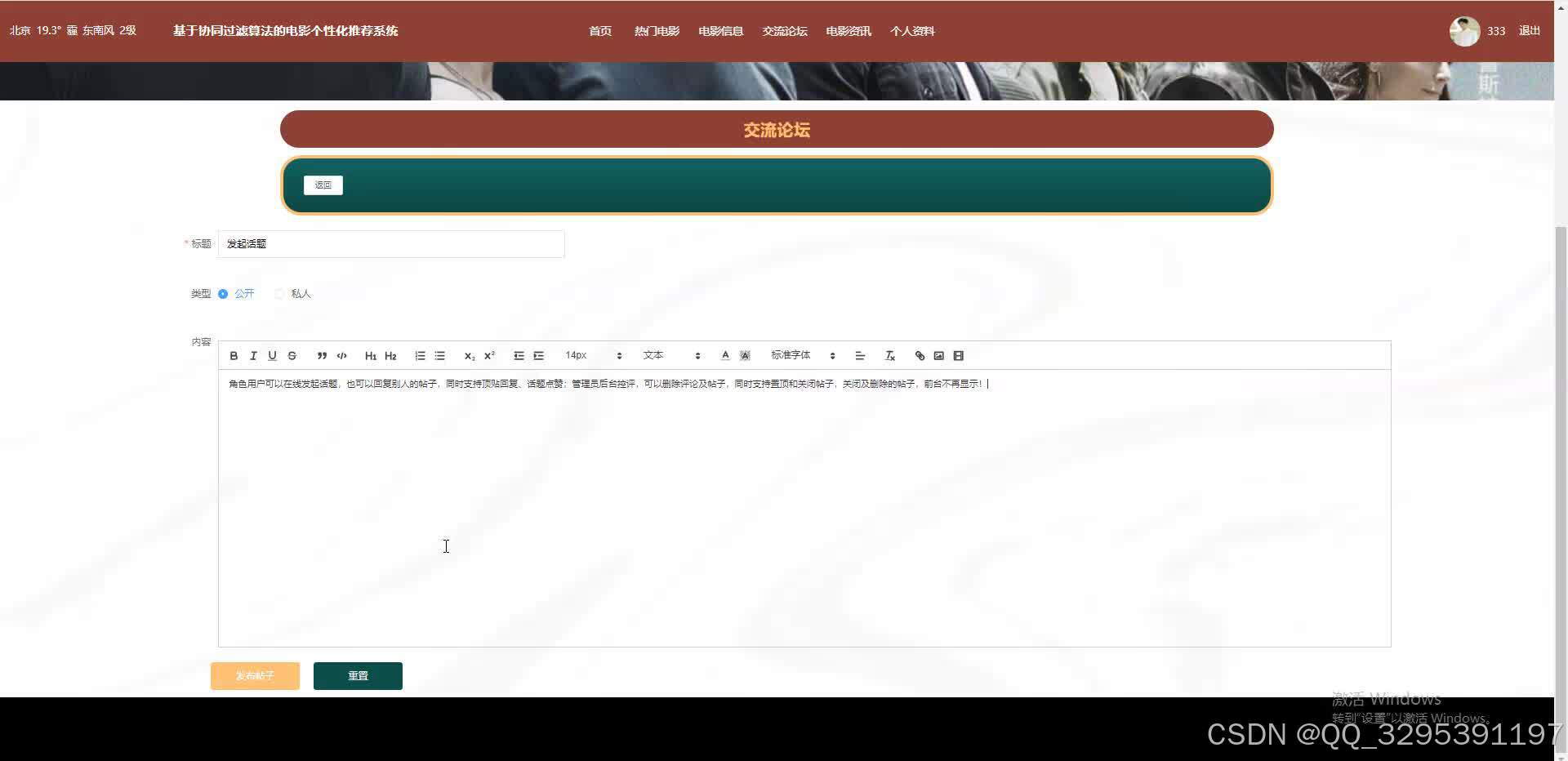Image resolution: width=1568 pixels, height=761 pixels.
Task: Select the 公开 radio option
Action: tap(237, 294)
